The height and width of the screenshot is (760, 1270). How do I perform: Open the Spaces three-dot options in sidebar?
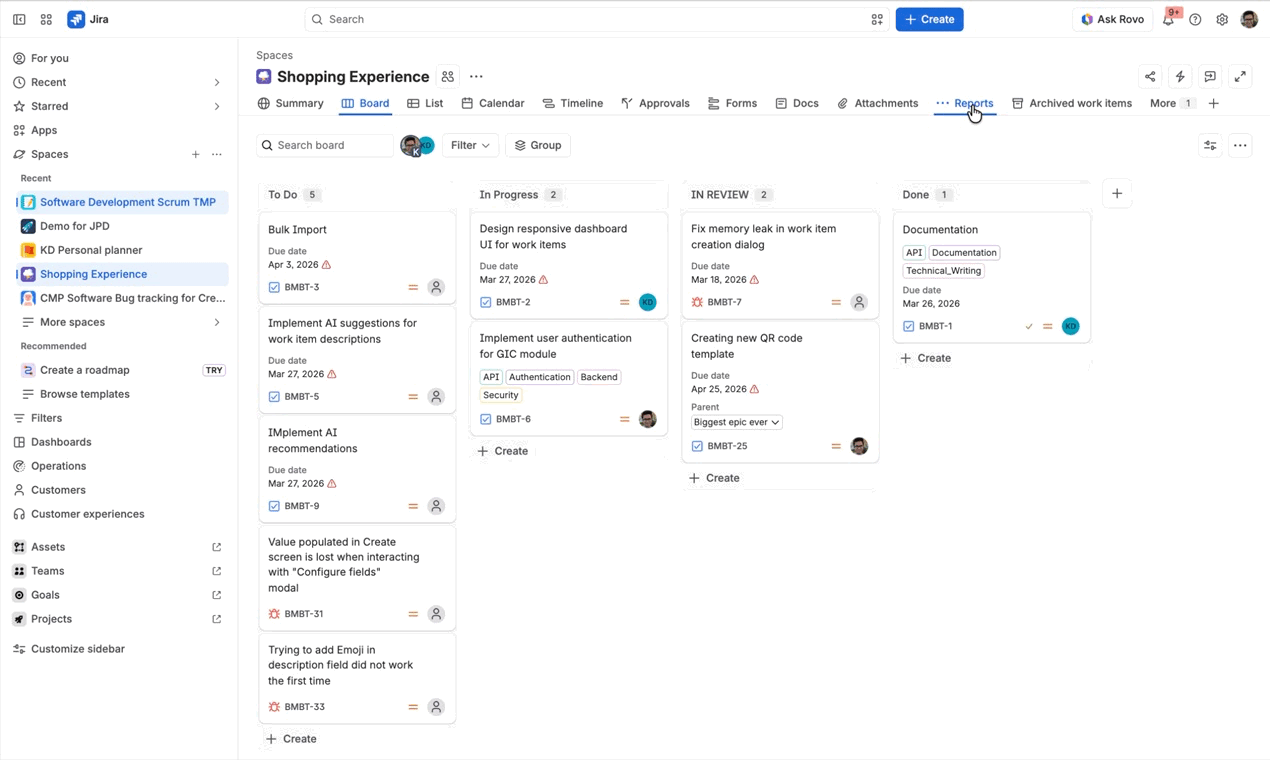click(217, 154)
